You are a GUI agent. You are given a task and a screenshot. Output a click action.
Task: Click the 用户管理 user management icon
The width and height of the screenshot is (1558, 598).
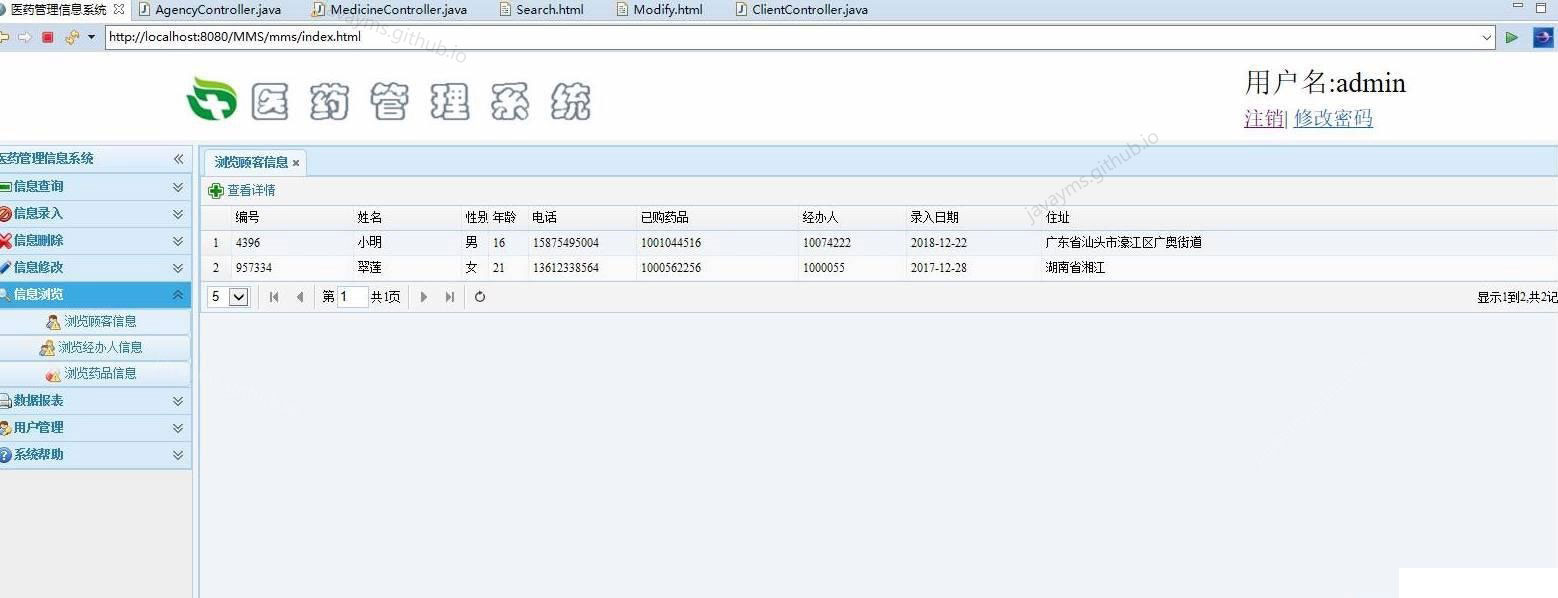pos(10,427)
